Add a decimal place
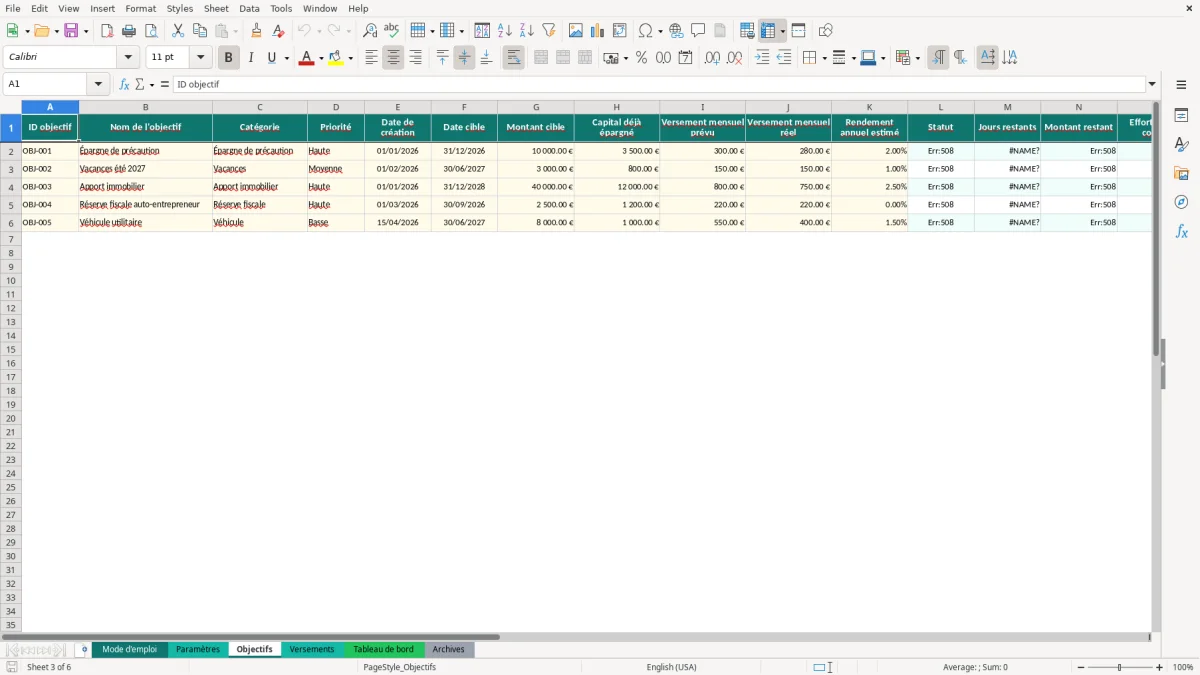Viewport: 1200px width, 675px height. coord(712,58)
